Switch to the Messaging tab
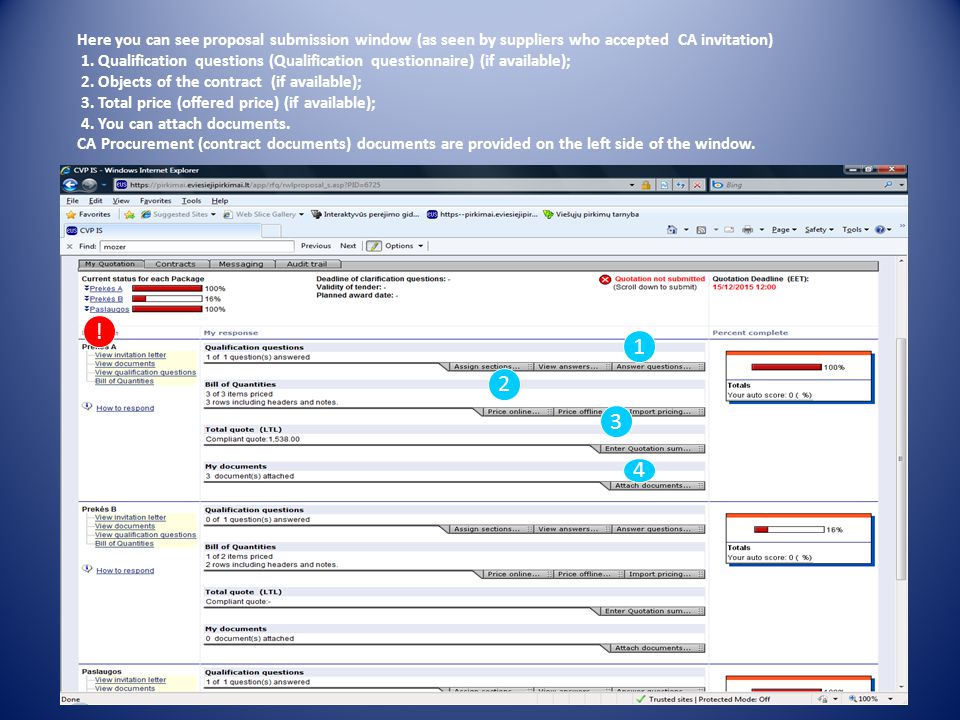 click(241, 264)
